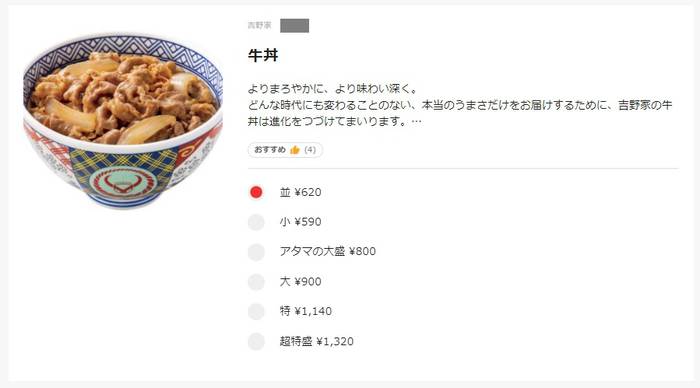Click the product description paragraph
Image resolution: width=700 pixels, height=388 pixels.
[x=460, y=105]
